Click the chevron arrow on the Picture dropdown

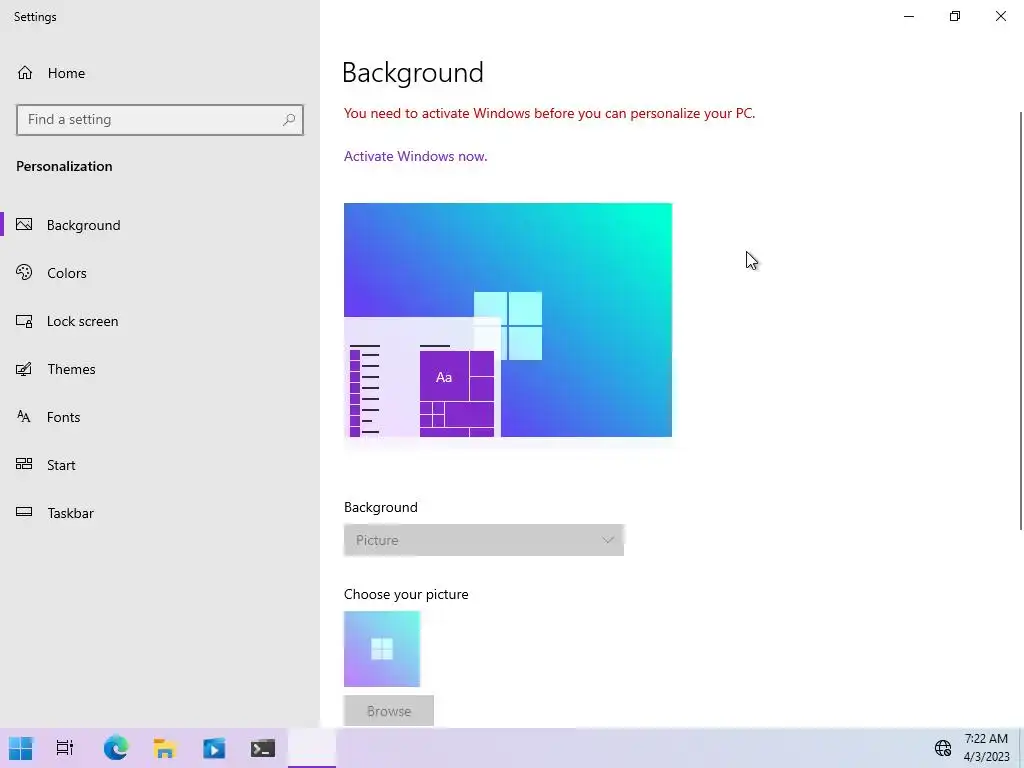click(608, 540)
